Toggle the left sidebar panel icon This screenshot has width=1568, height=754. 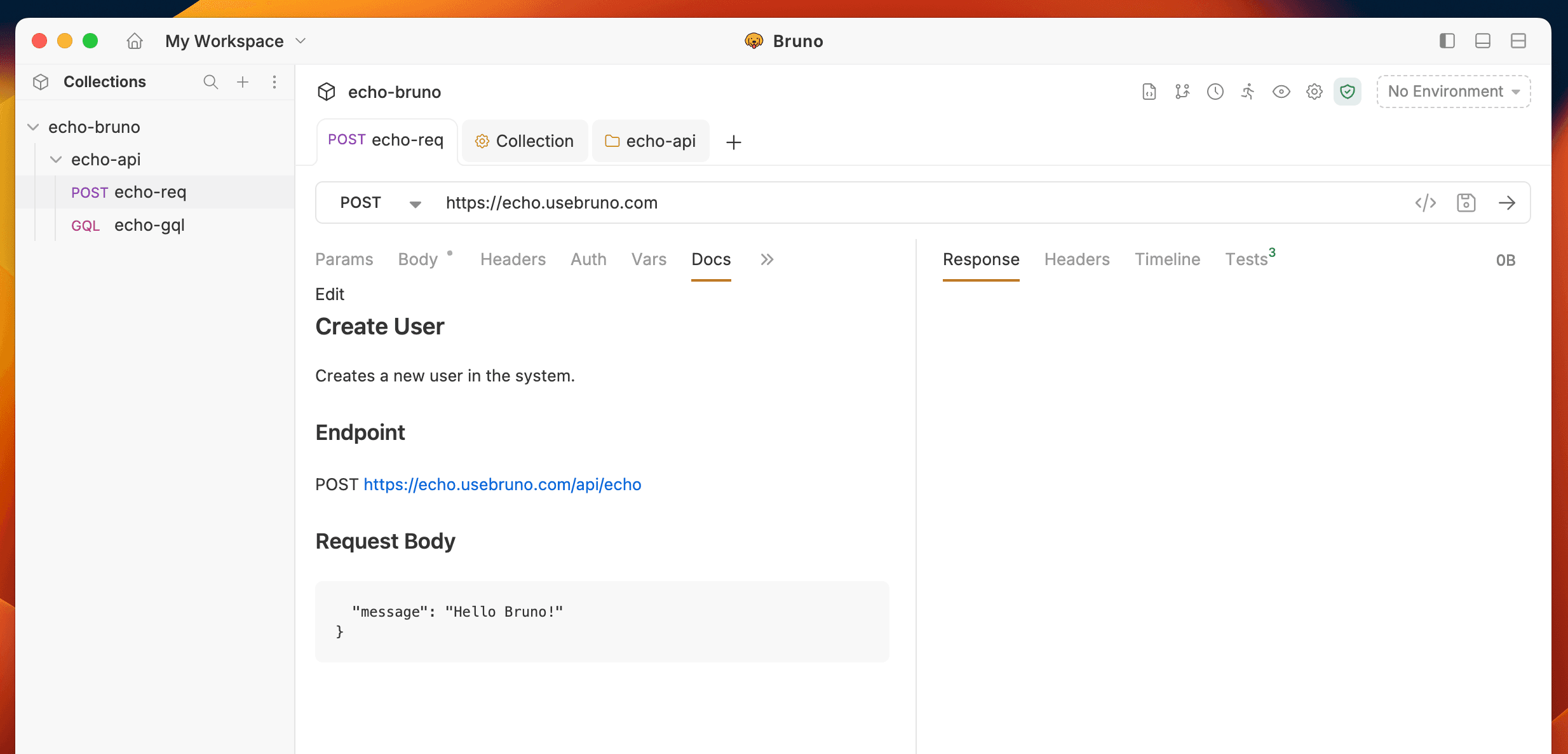tap(1447, 41)
